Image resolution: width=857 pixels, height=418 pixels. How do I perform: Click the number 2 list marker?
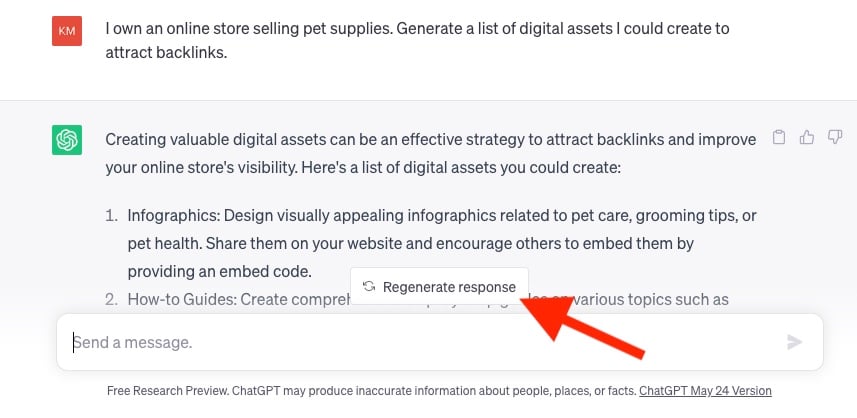coord(113,299)
